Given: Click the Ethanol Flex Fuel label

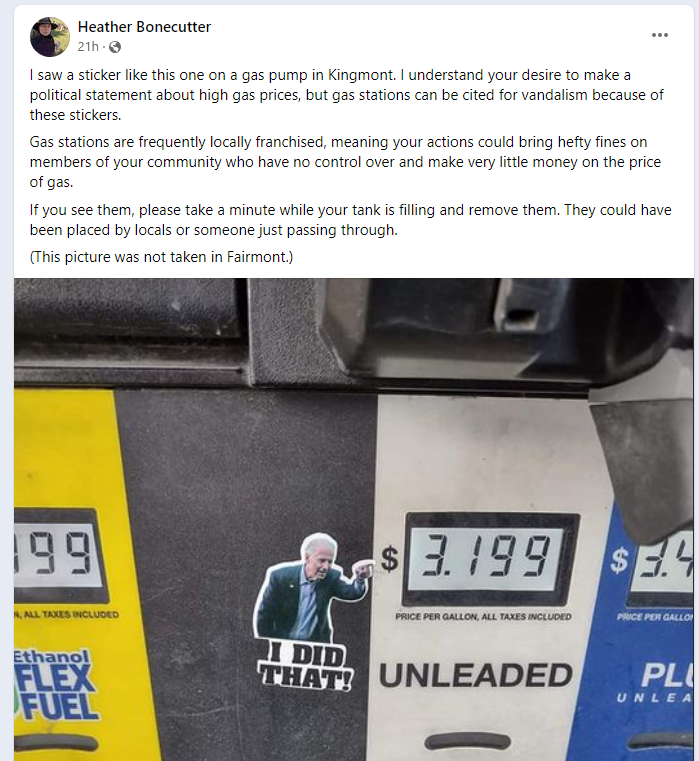Looking at the screenshot, I should point(55,686).
